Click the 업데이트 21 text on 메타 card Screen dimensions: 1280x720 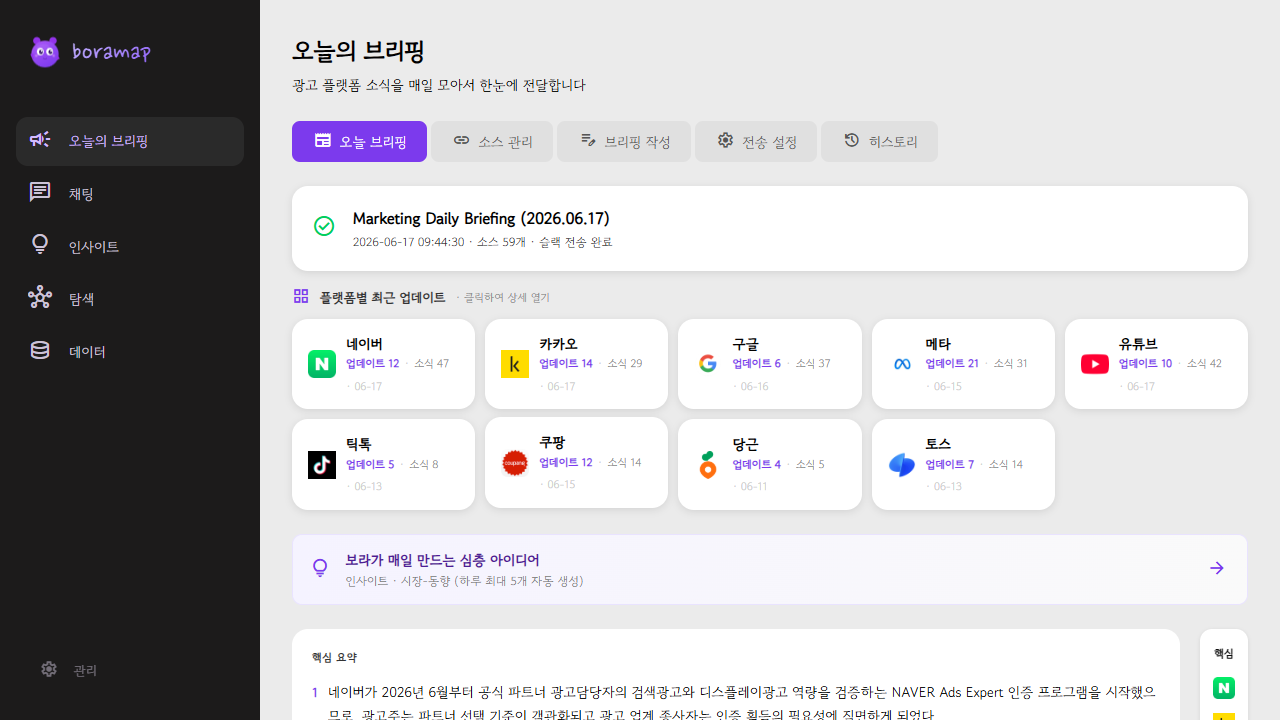[952, 364]
